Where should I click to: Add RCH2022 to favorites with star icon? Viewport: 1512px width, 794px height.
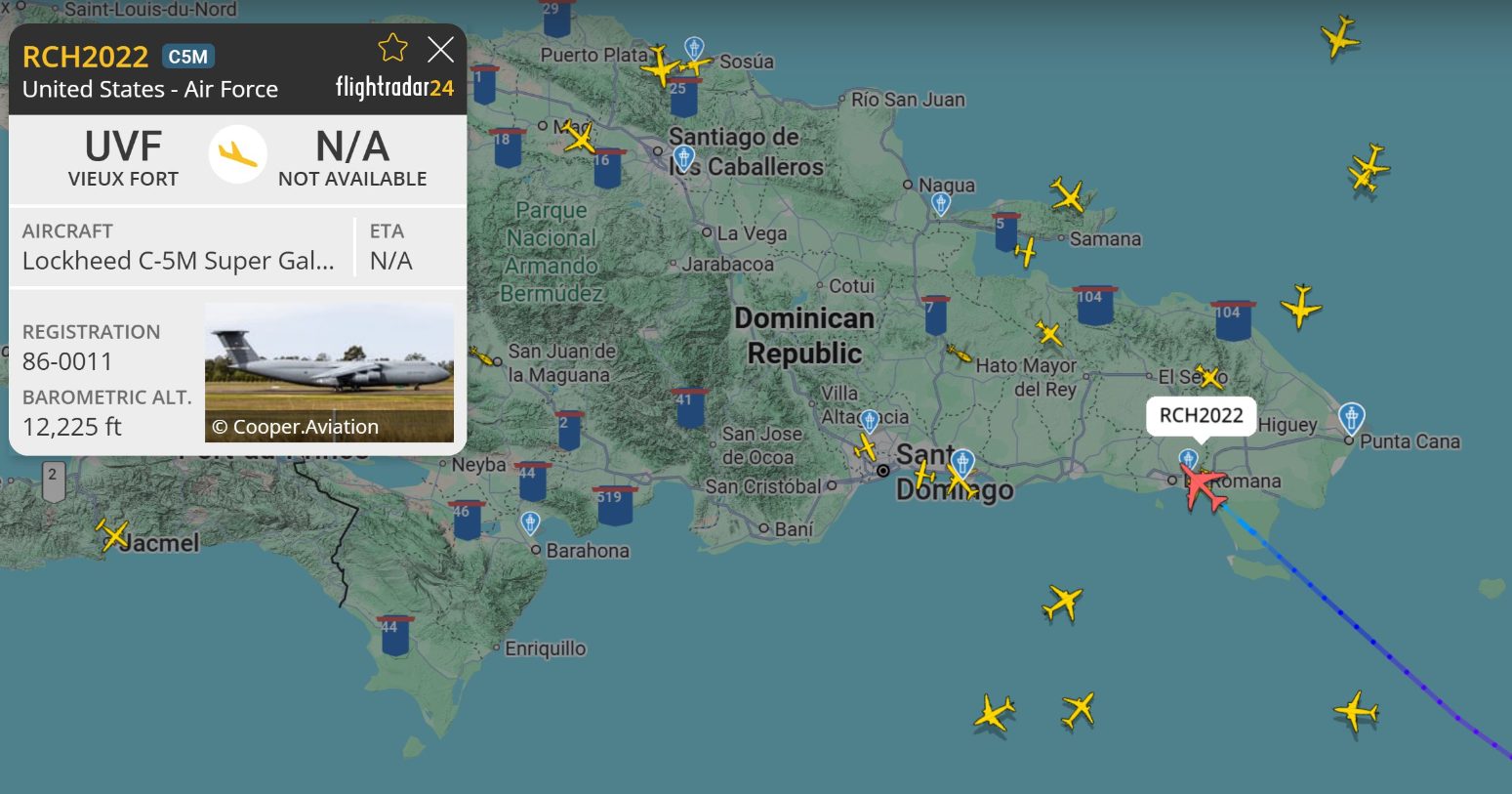pyautogui.click(x=392, y=48)
